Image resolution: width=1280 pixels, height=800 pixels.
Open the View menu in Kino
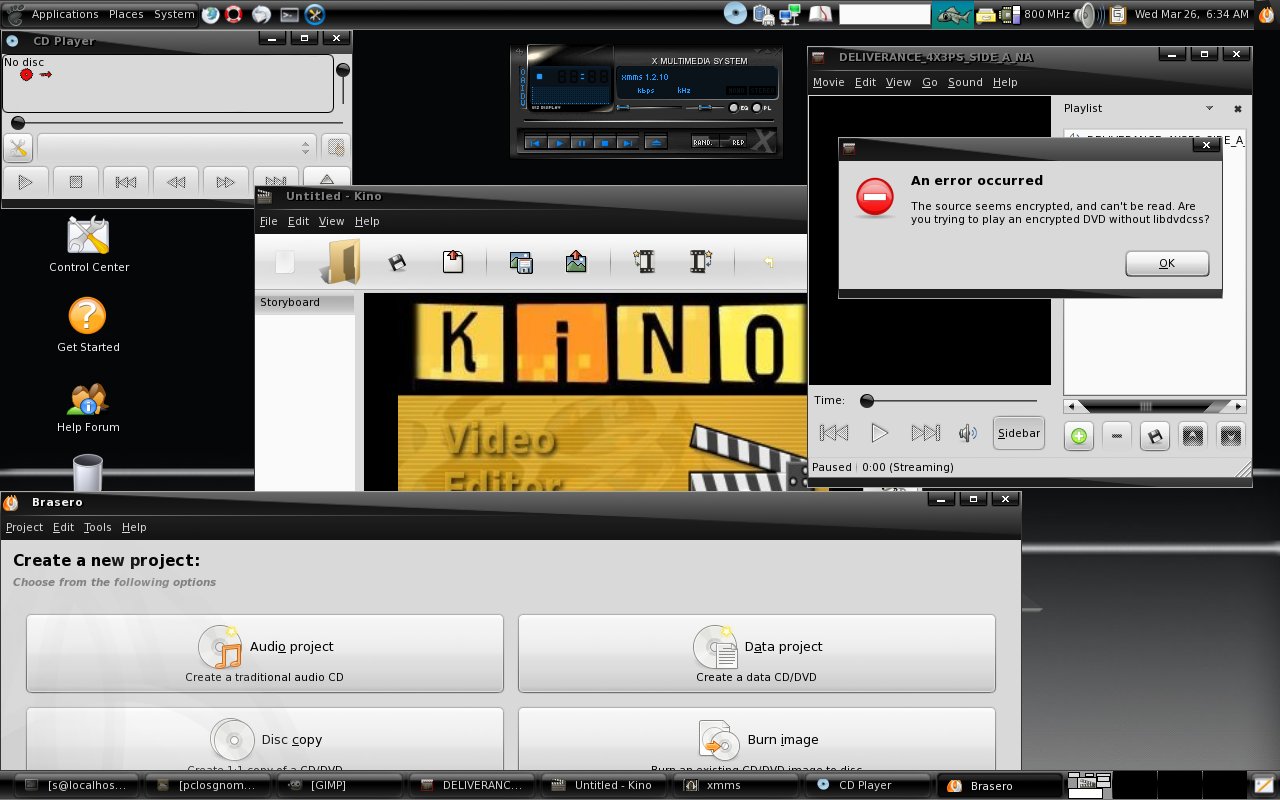pos(331,221)
